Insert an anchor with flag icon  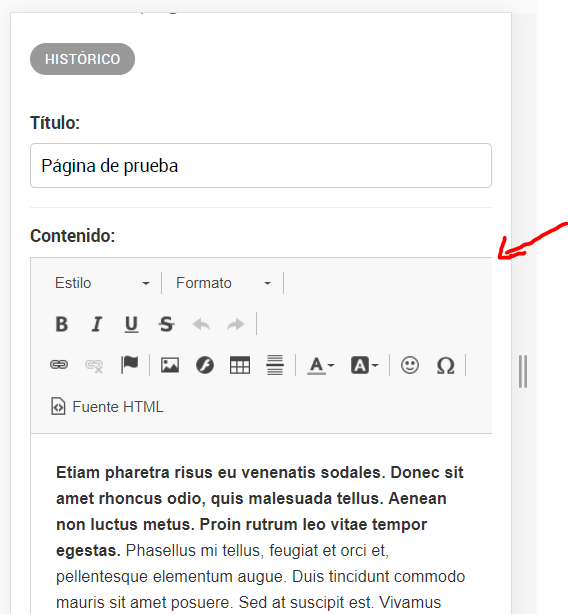tap(129, 365)
